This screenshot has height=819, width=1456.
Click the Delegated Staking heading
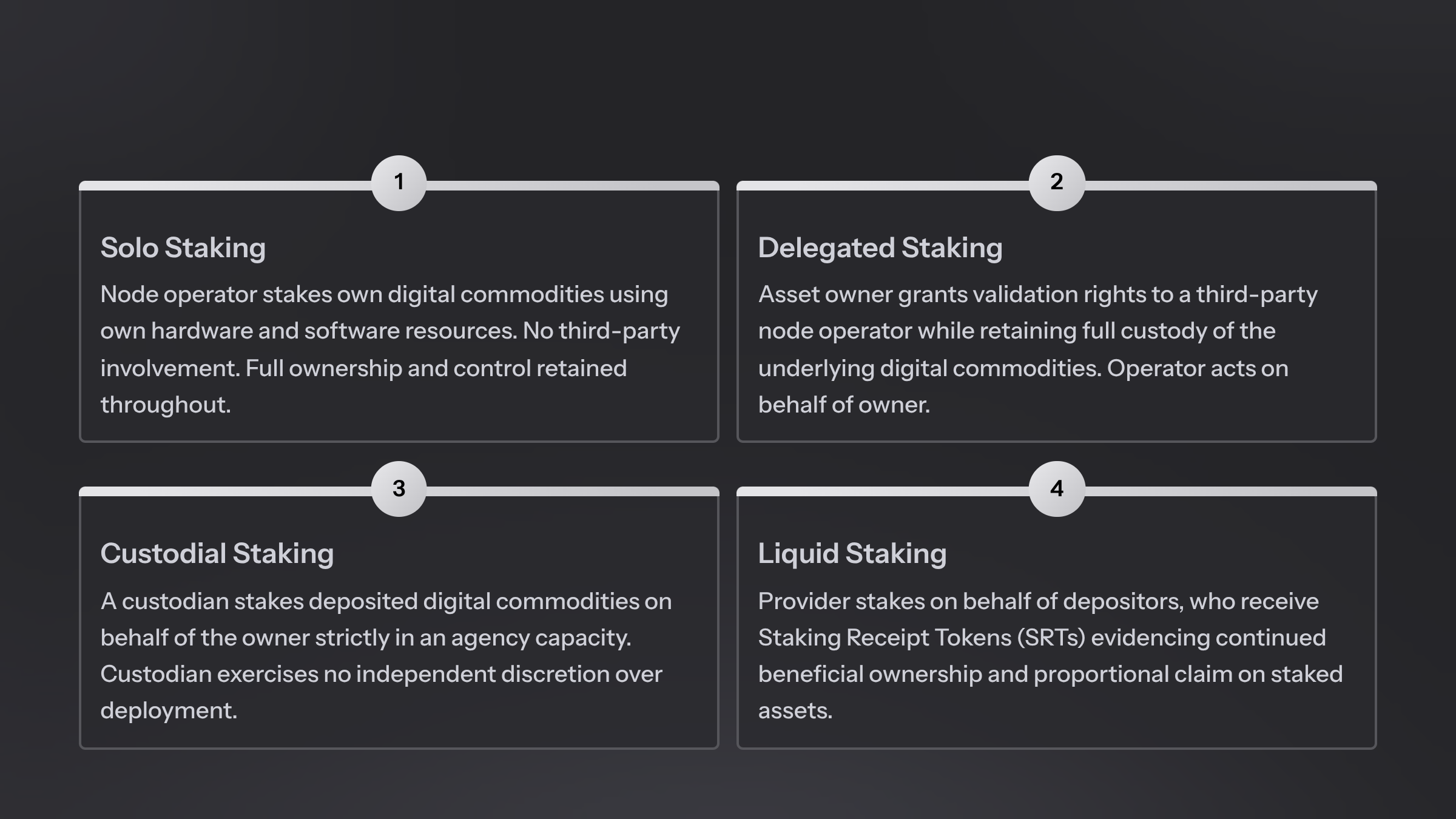(880, 248)
